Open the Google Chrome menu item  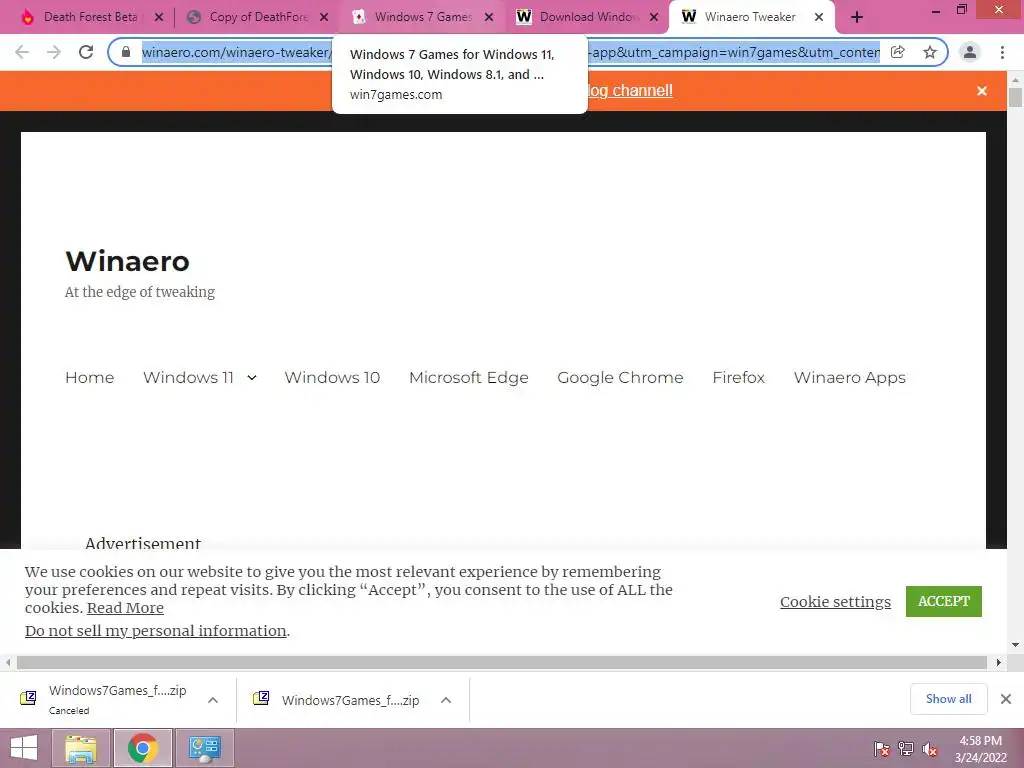click(x=620, y=377)
